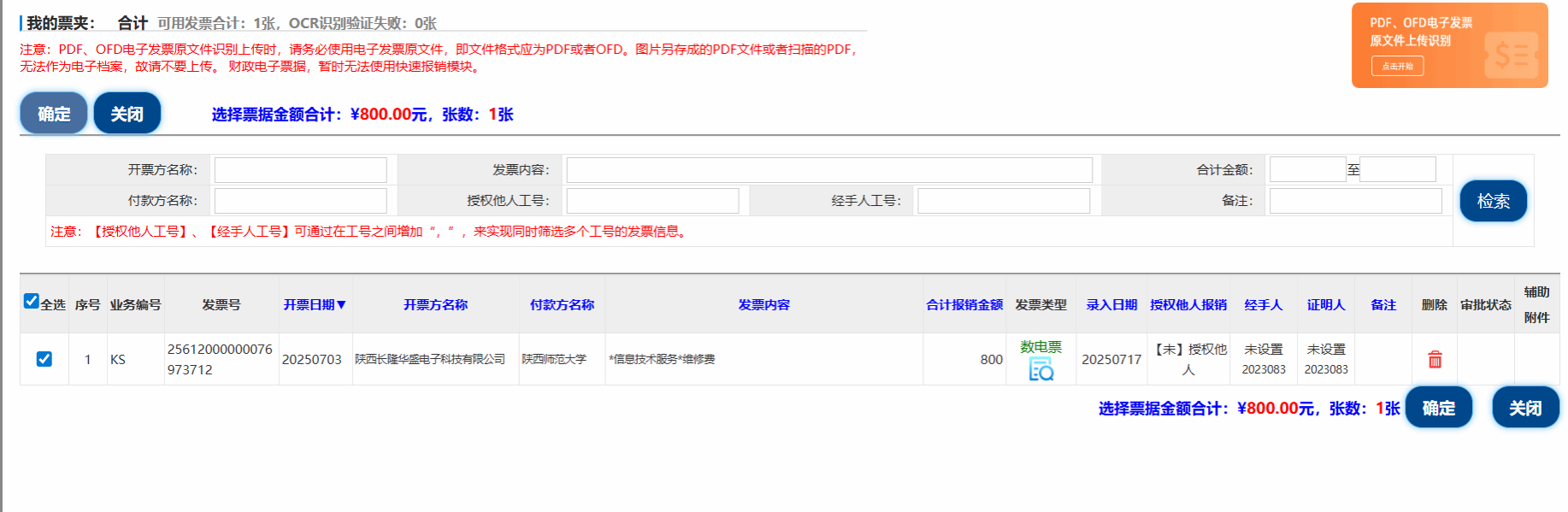Image resolution: width=1568 pixels, height=512 pixels.
Task: Click the 备注 input field
Action: pos(1355,201)
